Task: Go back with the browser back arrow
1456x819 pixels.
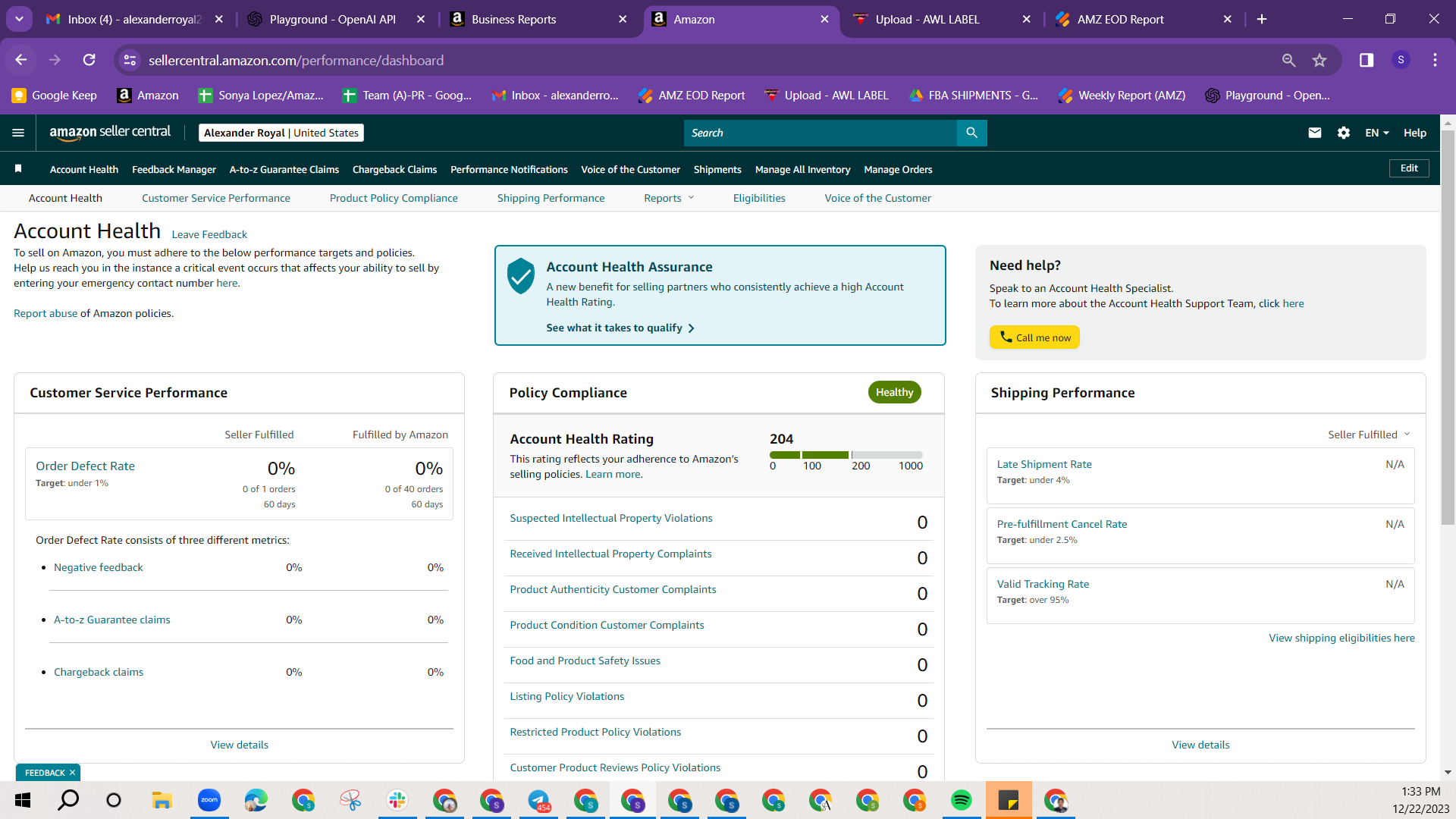Action: 21,60
